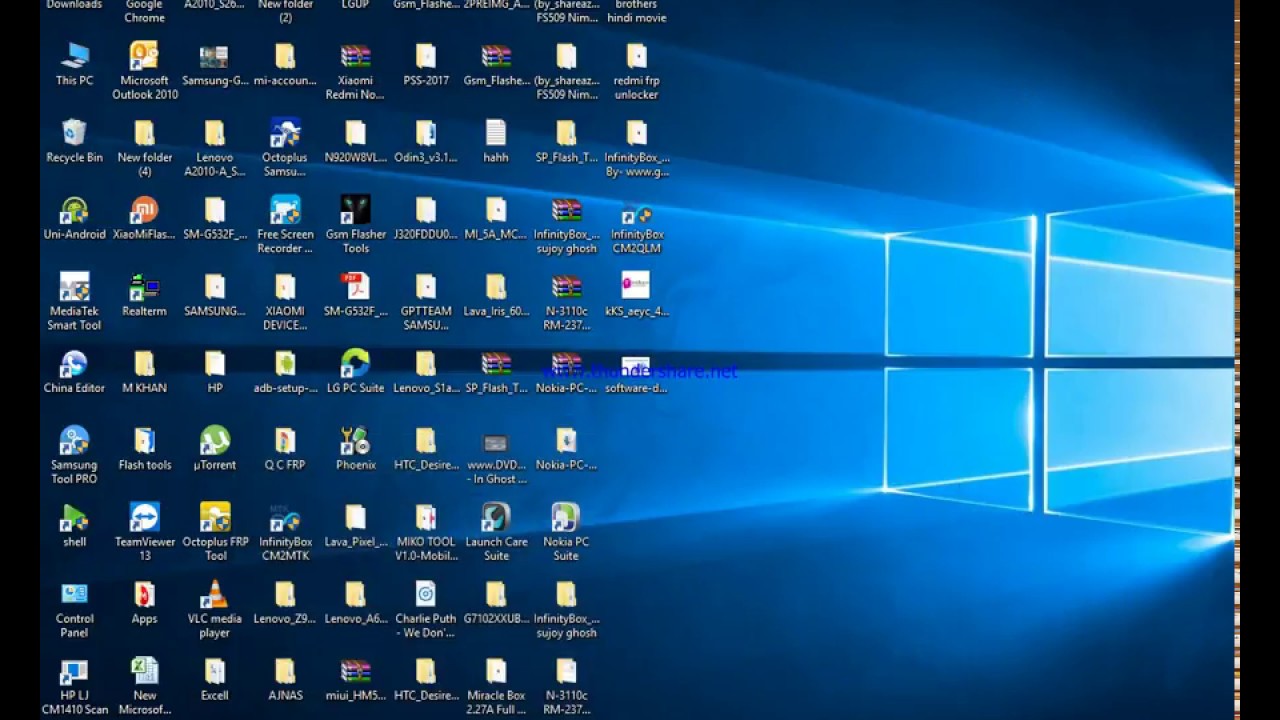1280x720 pixels.
Task: Open the J320FDDU0... folder
Action: click(426, 218)
